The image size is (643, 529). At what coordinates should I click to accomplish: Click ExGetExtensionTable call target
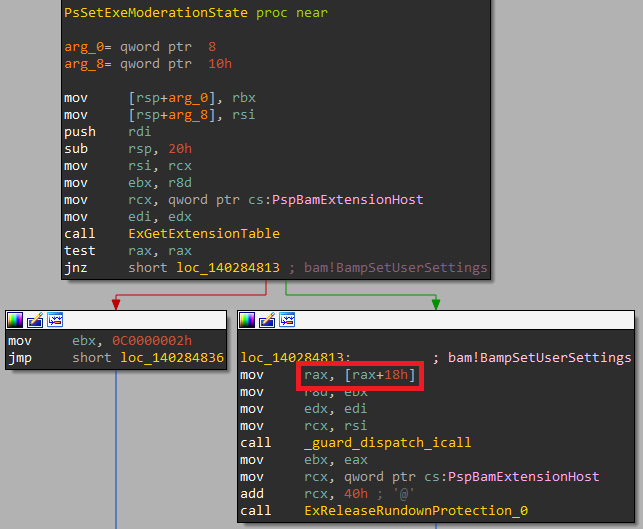pyautogui.click(x=204, y=234)
